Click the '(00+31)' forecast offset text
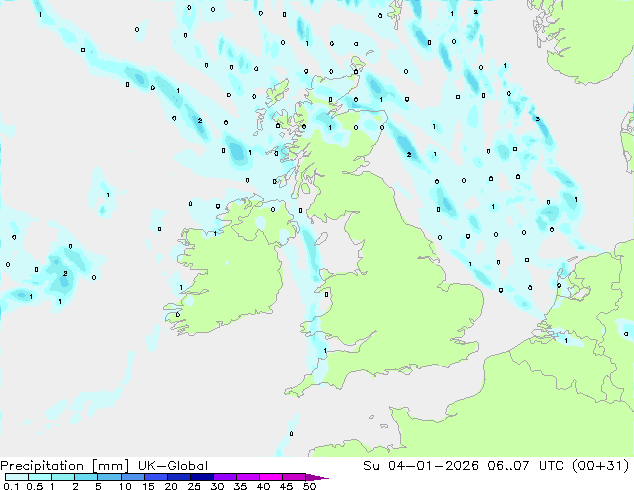The width and height of the screenshot is (634, 490). (601, 466)
